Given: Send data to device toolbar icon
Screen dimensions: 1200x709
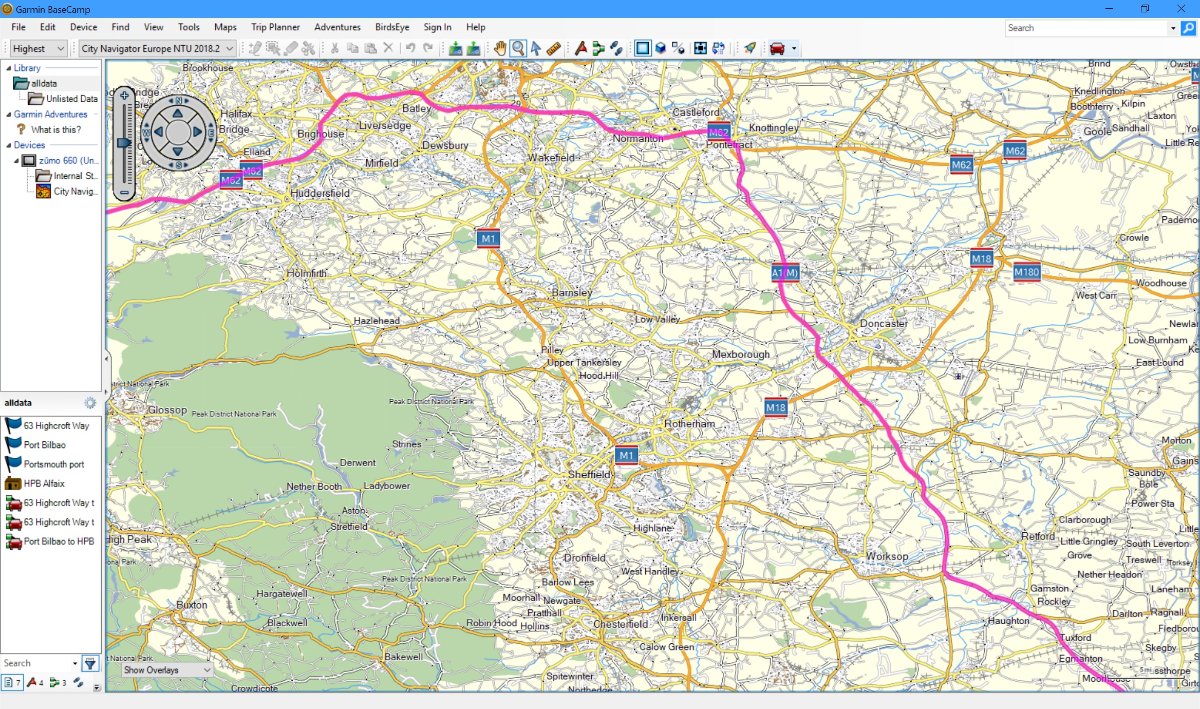Looking at the screenshot, I should (455, 48).
